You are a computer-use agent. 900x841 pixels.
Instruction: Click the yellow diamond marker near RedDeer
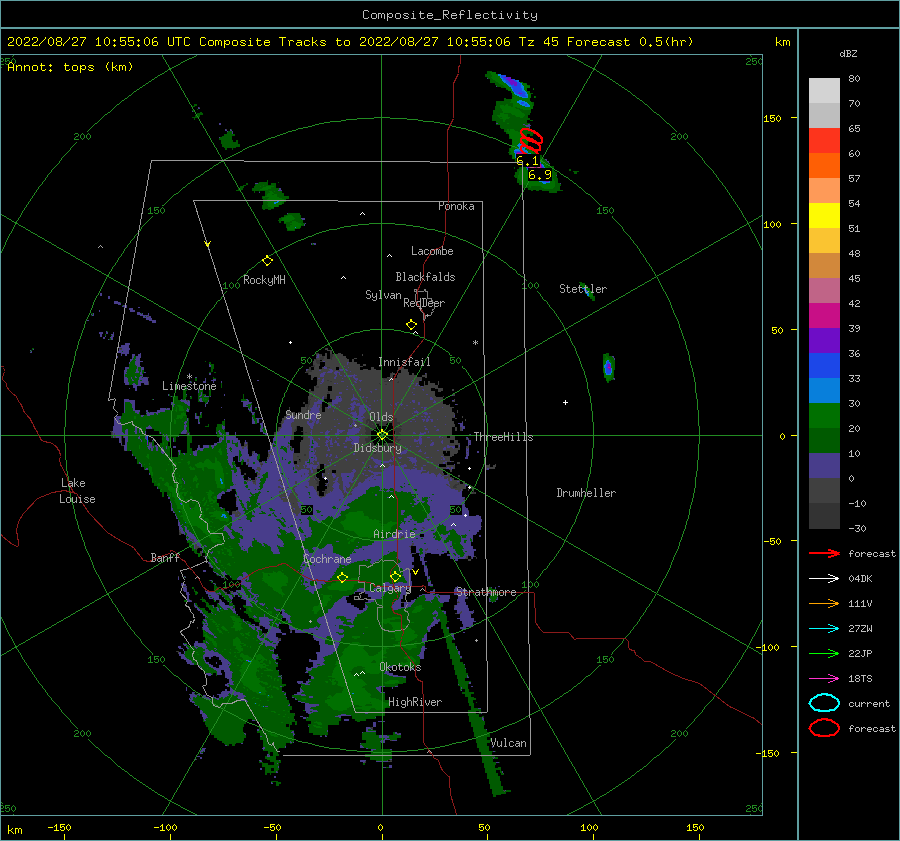coord(411,325)
